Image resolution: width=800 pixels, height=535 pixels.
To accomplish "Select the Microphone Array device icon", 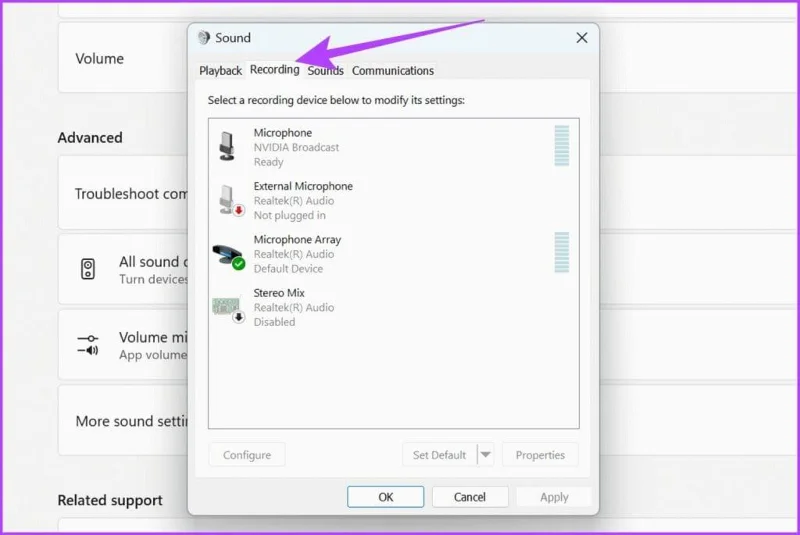I will point(229,256).
